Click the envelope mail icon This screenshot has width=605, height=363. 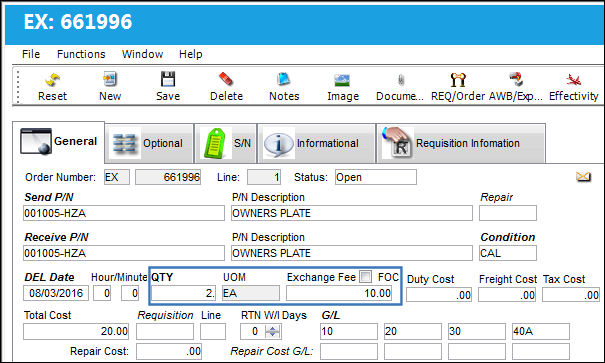(x=583, y=177)
